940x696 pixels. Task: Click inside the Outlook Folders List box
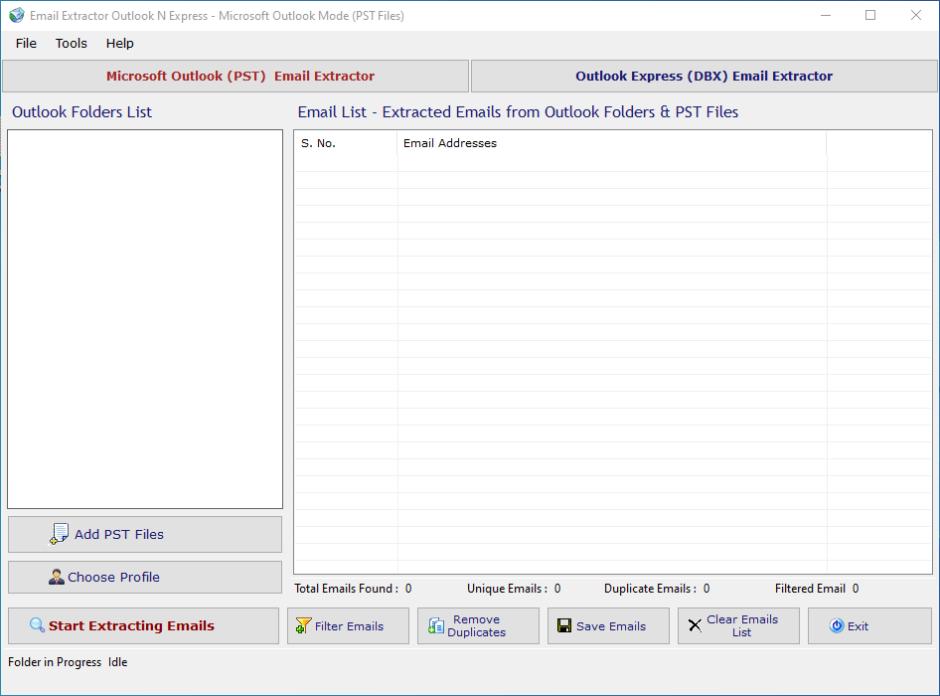[x=145, y=319]
